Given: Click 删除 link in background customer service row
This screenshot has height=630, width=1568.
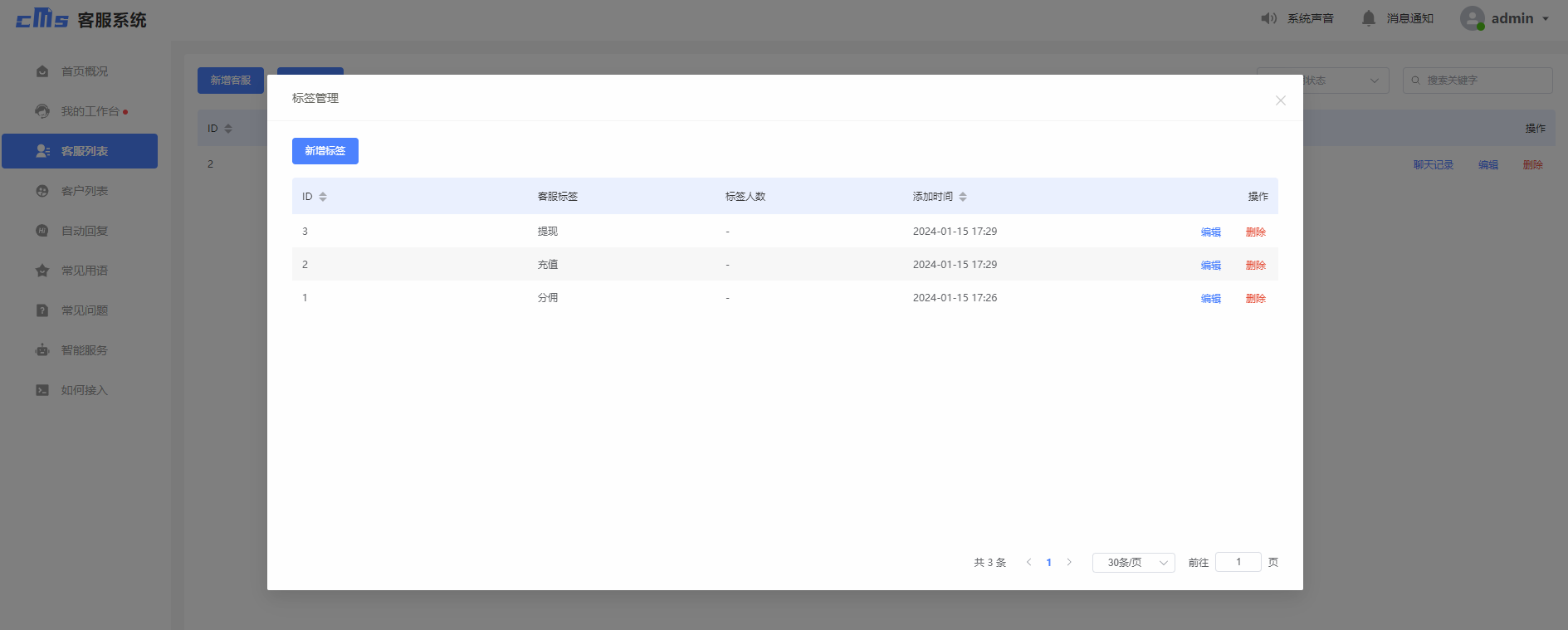Looking at the screenshot, I should [1533, 165].
